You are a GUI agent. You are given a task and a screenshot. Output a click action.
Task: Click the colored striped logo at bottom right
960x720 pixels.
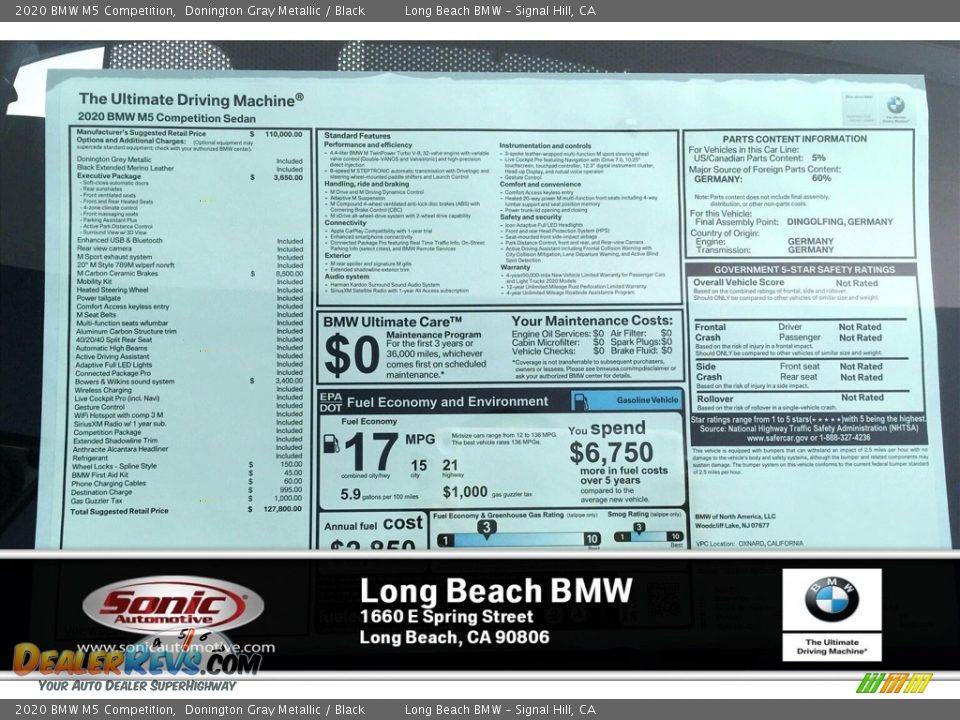click(894, 683)
